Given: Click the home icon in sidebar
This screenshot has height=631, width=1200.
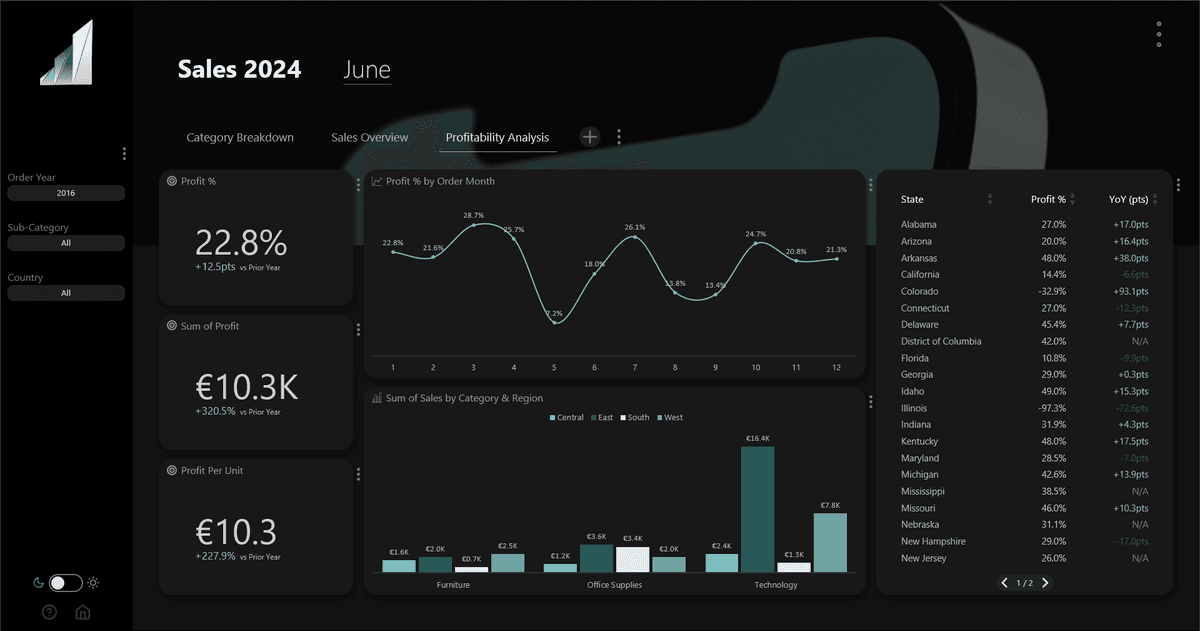Looking at the screenshot, I should (83, 612).
